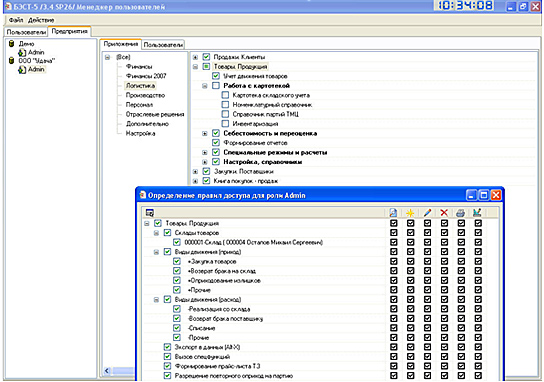Collapse Виды движения (приход) in the dialog
Image resolution: width=544 pixels, height=382 pixels.
[x=156, y=252]
